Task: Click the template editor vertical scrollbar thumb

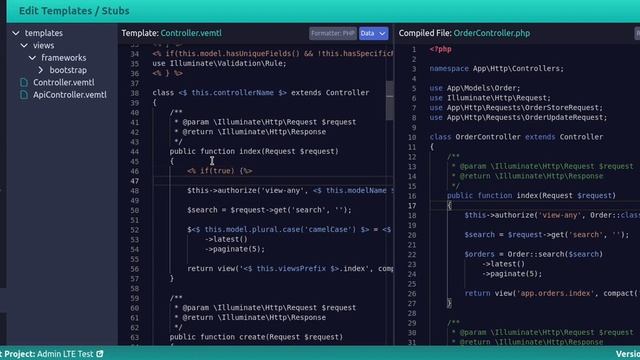Action: [x=390, y=100]
